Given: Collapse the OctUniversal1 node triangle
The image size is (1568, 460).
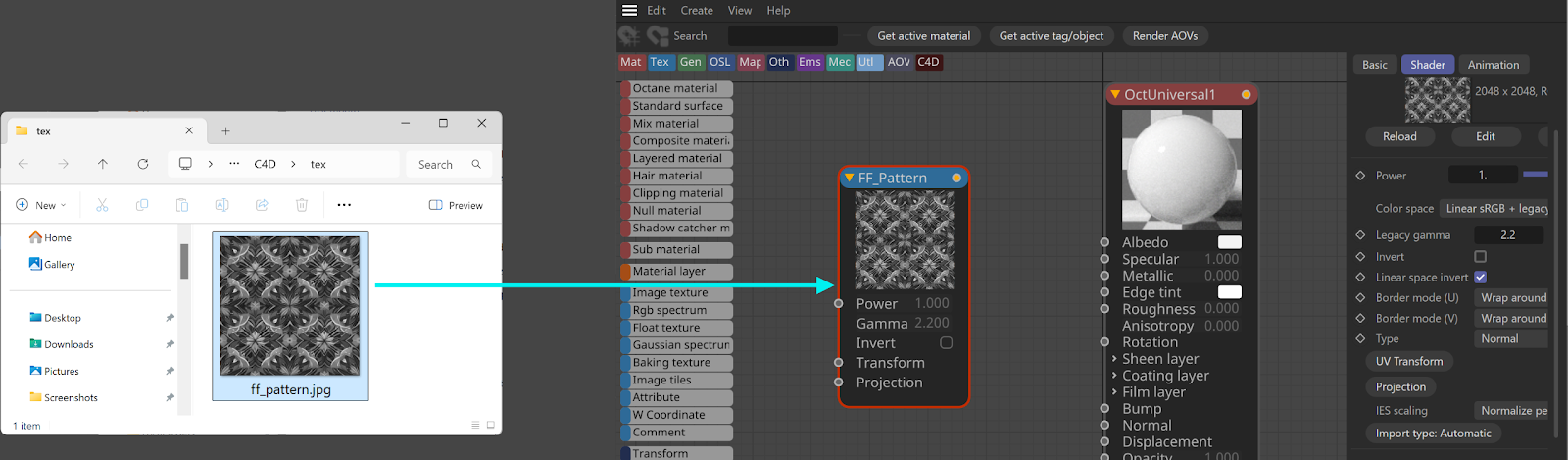Looking at the screenshot, I should 1115,95.
